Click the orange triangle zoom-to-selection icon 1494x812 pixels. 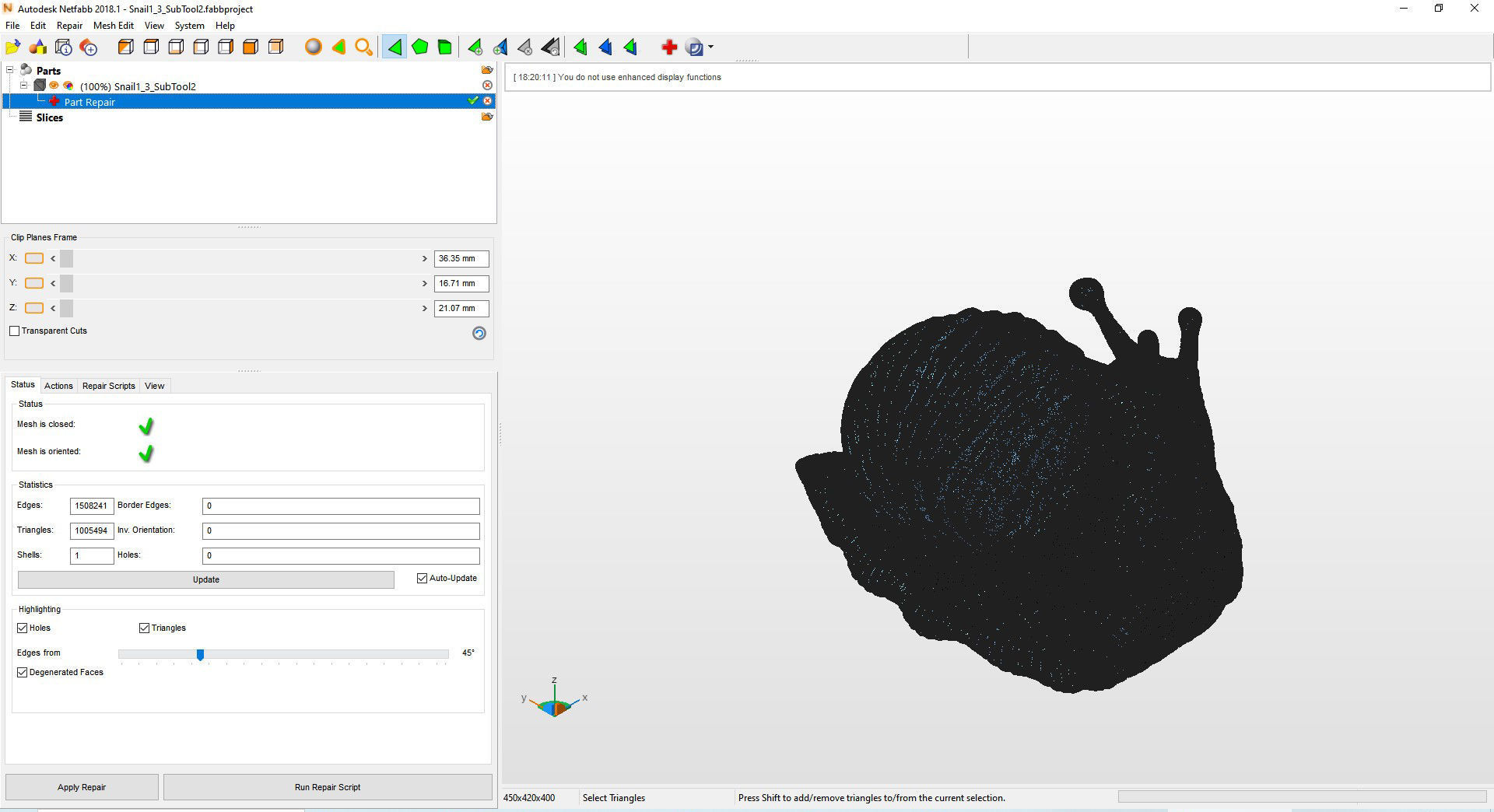338,47
